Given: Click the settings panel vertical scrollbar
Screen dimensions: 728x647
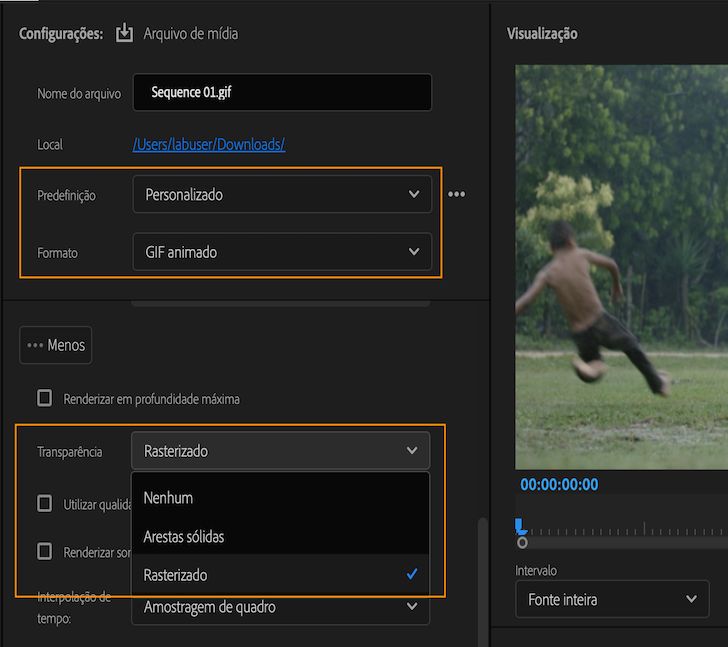Looking at the screenshot, I should tap(482, 580).
